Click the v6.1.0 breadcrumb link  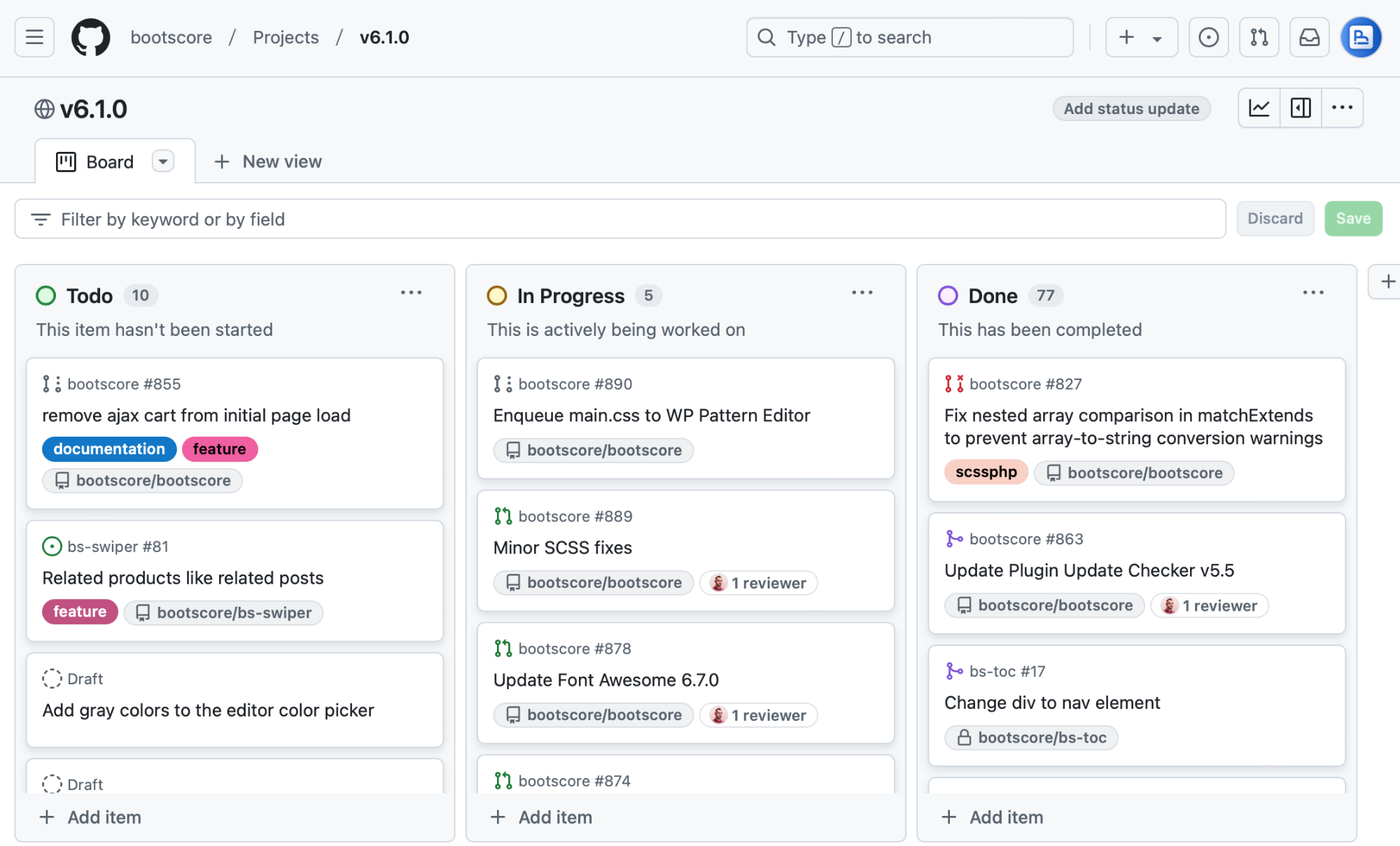[x=384, y=37]
